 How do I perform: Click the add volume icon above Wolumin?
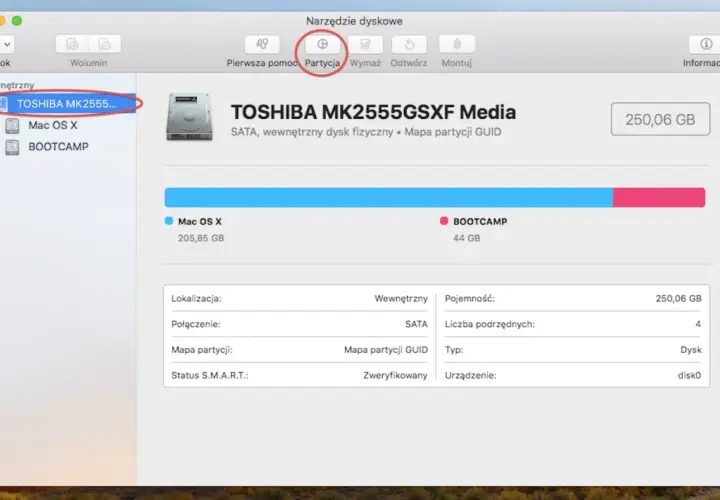72,45
